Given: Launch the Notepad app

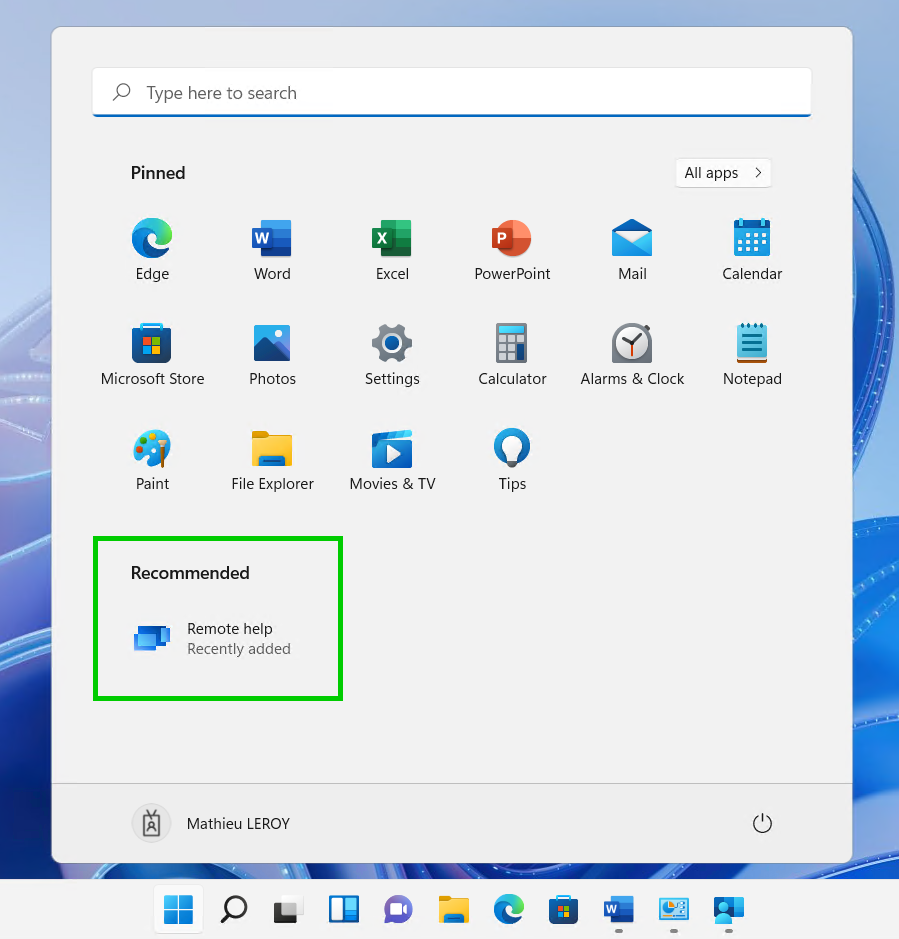Looking at the screenshot, I should [752, 354].
